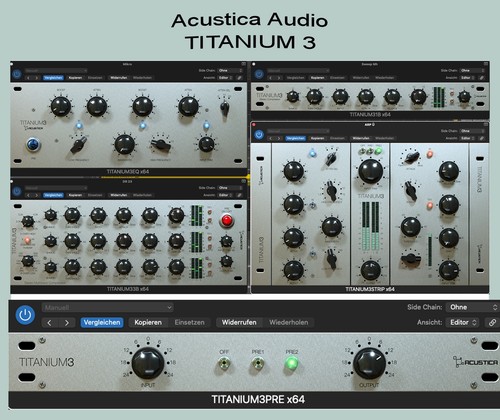Toggle power button in TITANIUM3PRE window

pyautogui.click(x=25, y=315)
